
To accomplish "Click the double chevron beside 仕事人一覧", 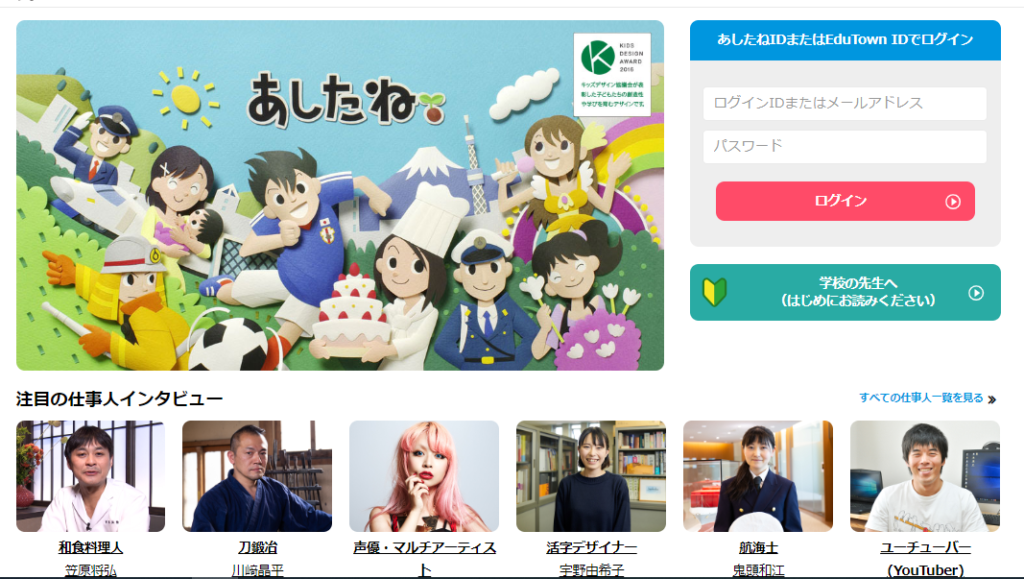I will pos(991,399).
